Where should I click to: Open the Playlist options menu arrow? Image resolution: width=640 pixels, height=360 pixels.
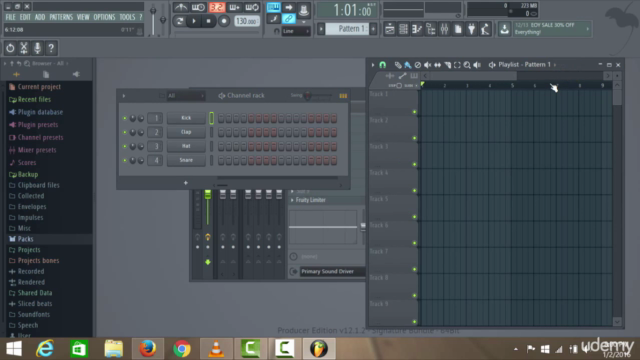click(x=373, y=64)
